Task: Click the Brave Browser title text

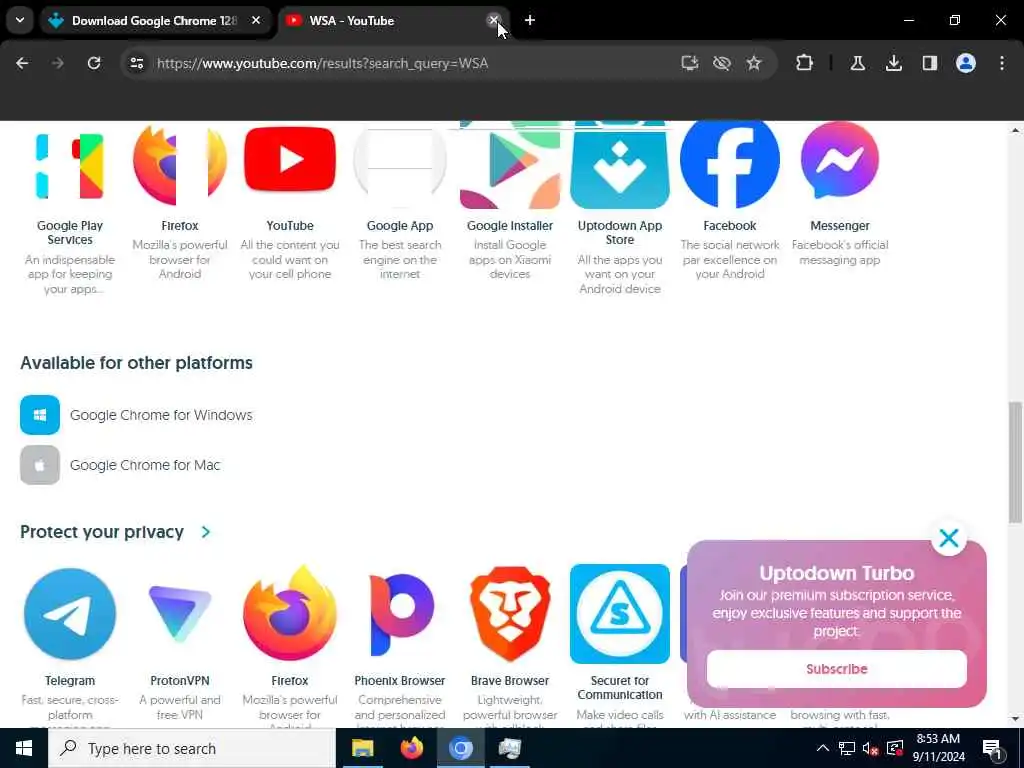Action: click(x=510, y=680)
